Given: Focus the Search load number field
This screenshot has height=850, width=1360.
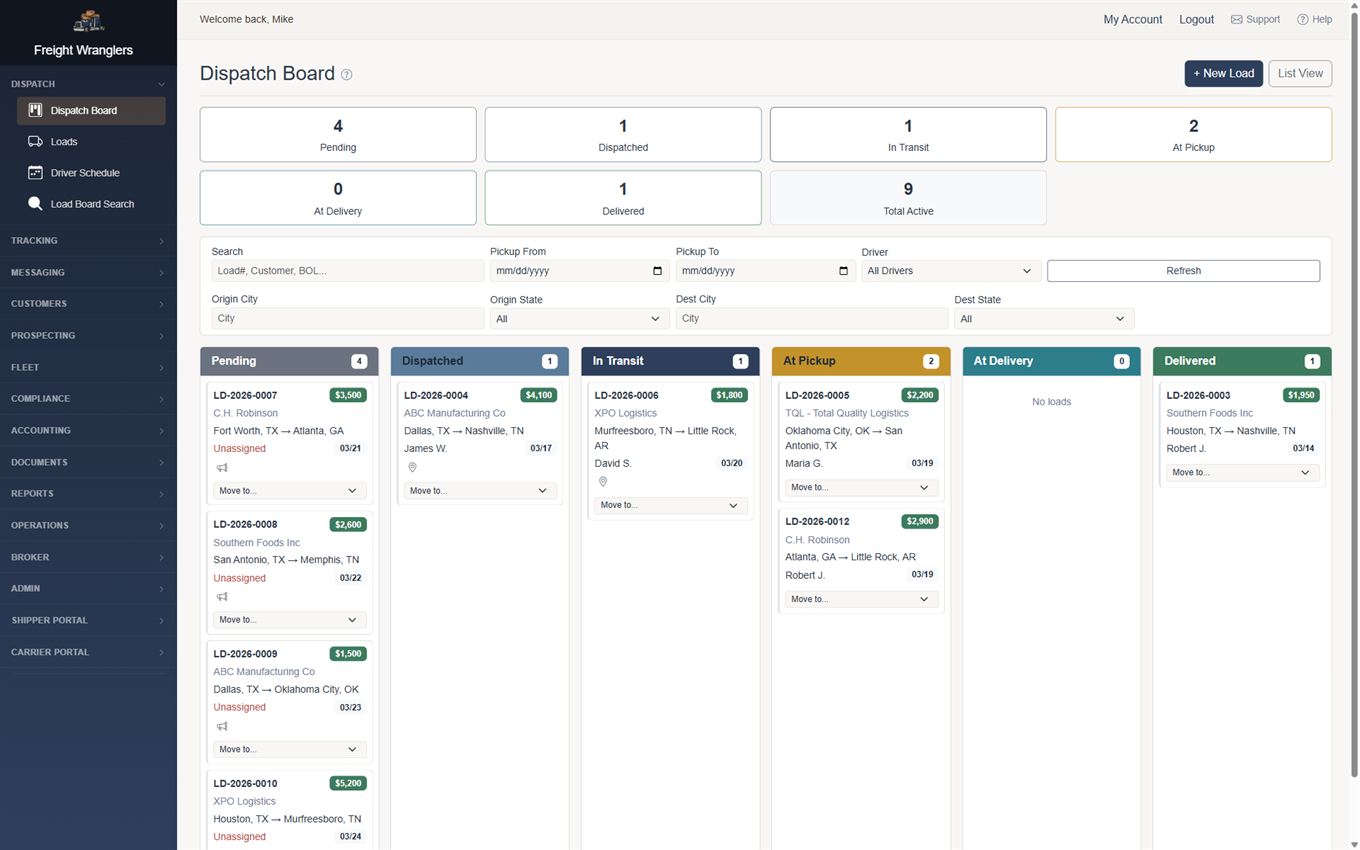Looking at the screenshot, I should tap(347, 271).
